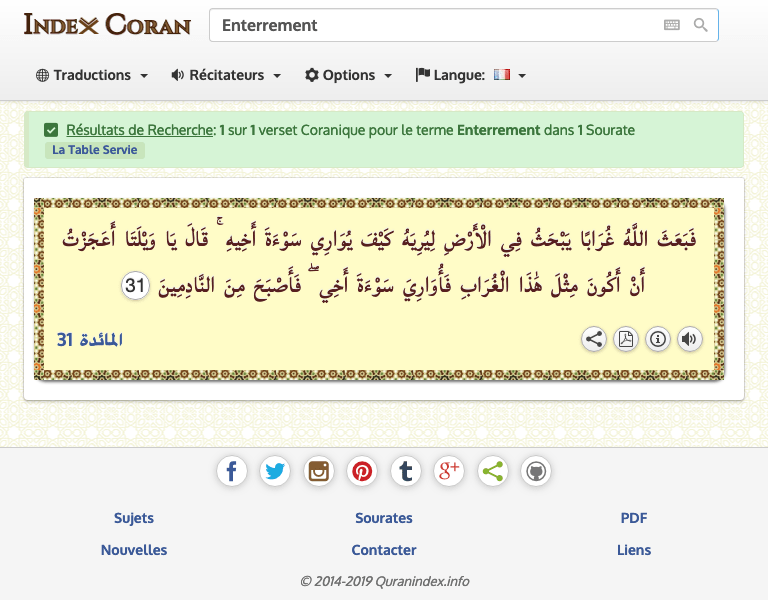Open verse information icon
The width and height of the screenshot is (768, 600).
[658, 339]
